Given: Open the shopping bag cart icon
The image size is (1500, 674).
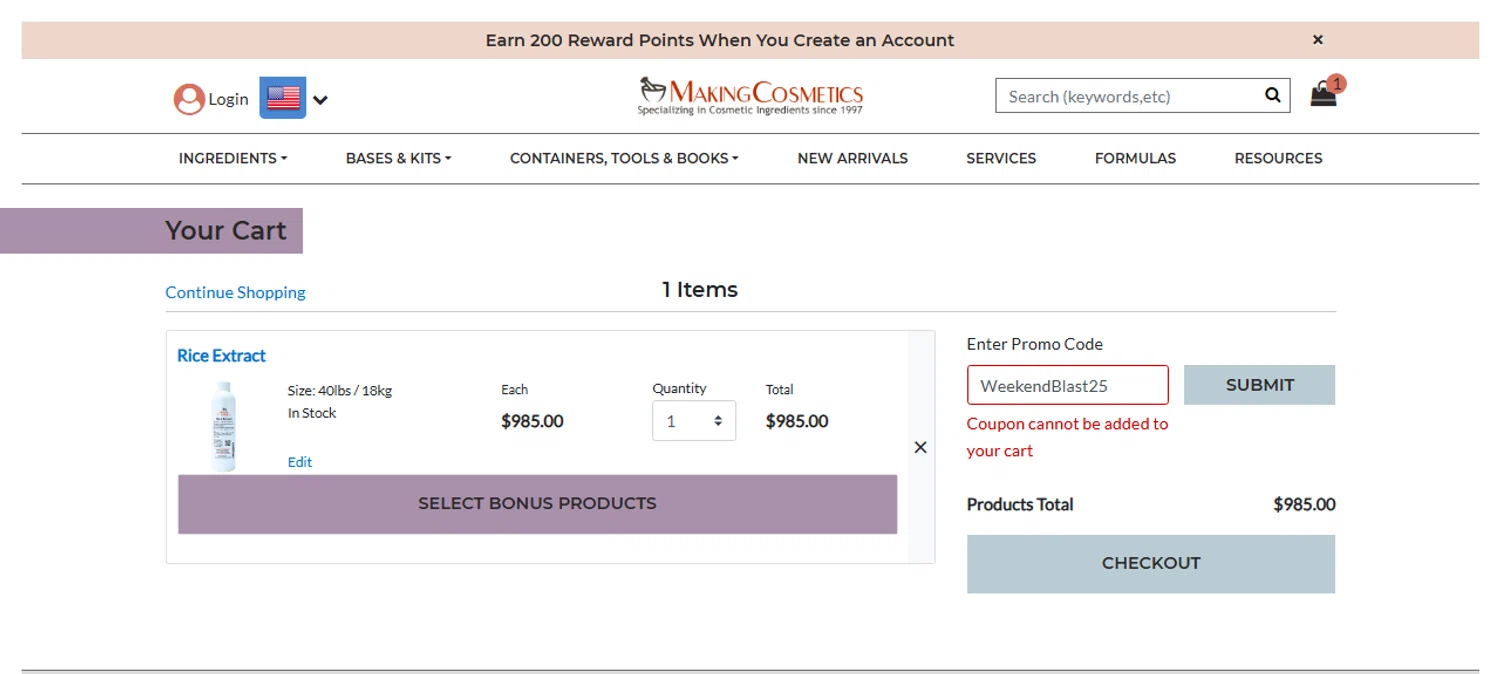Looking at the screenshot, I should (1323, 95).
